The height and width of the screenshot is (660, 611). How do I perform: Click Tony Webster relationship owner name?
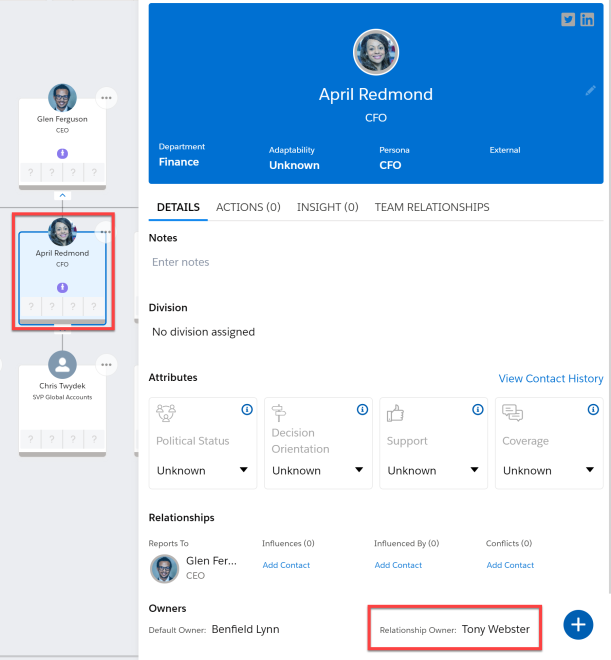[496, 629]
